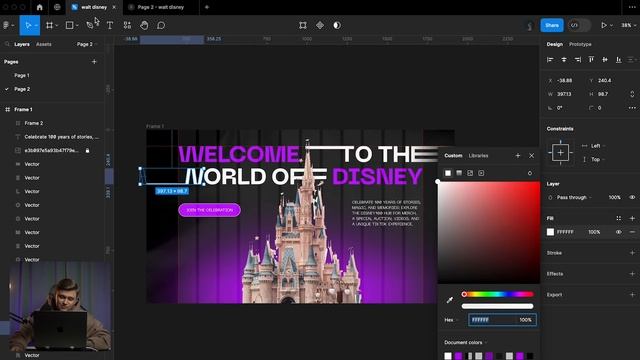Image resolution: width=640 pixels, height=360 pixels.
Task: Open the Page 2 dropdown in layers panel
Action: pyautogui.click(x=87, y=44)
